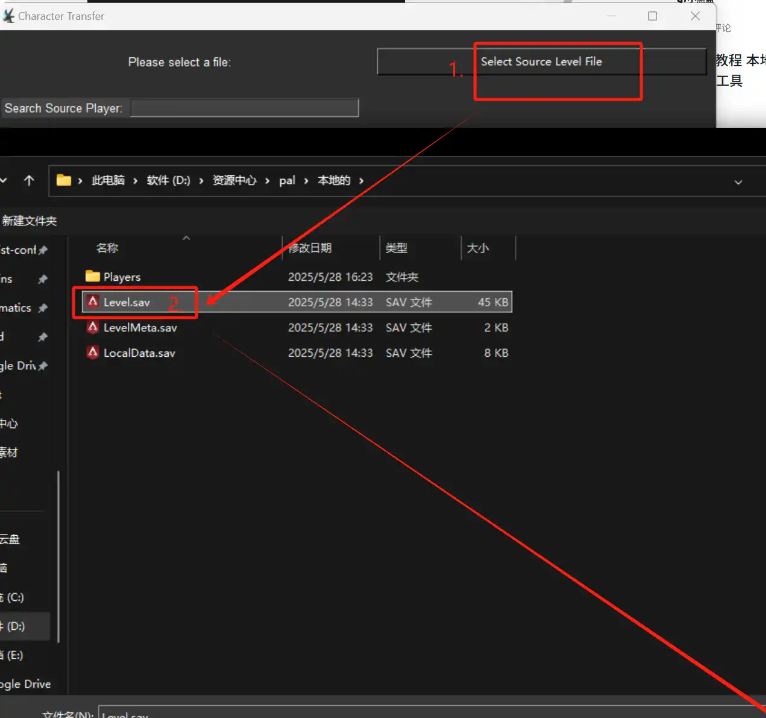This screenshot has width=766, height=718.
Task: Click the pin icon next to st-conf
Action: click(43, 251)
